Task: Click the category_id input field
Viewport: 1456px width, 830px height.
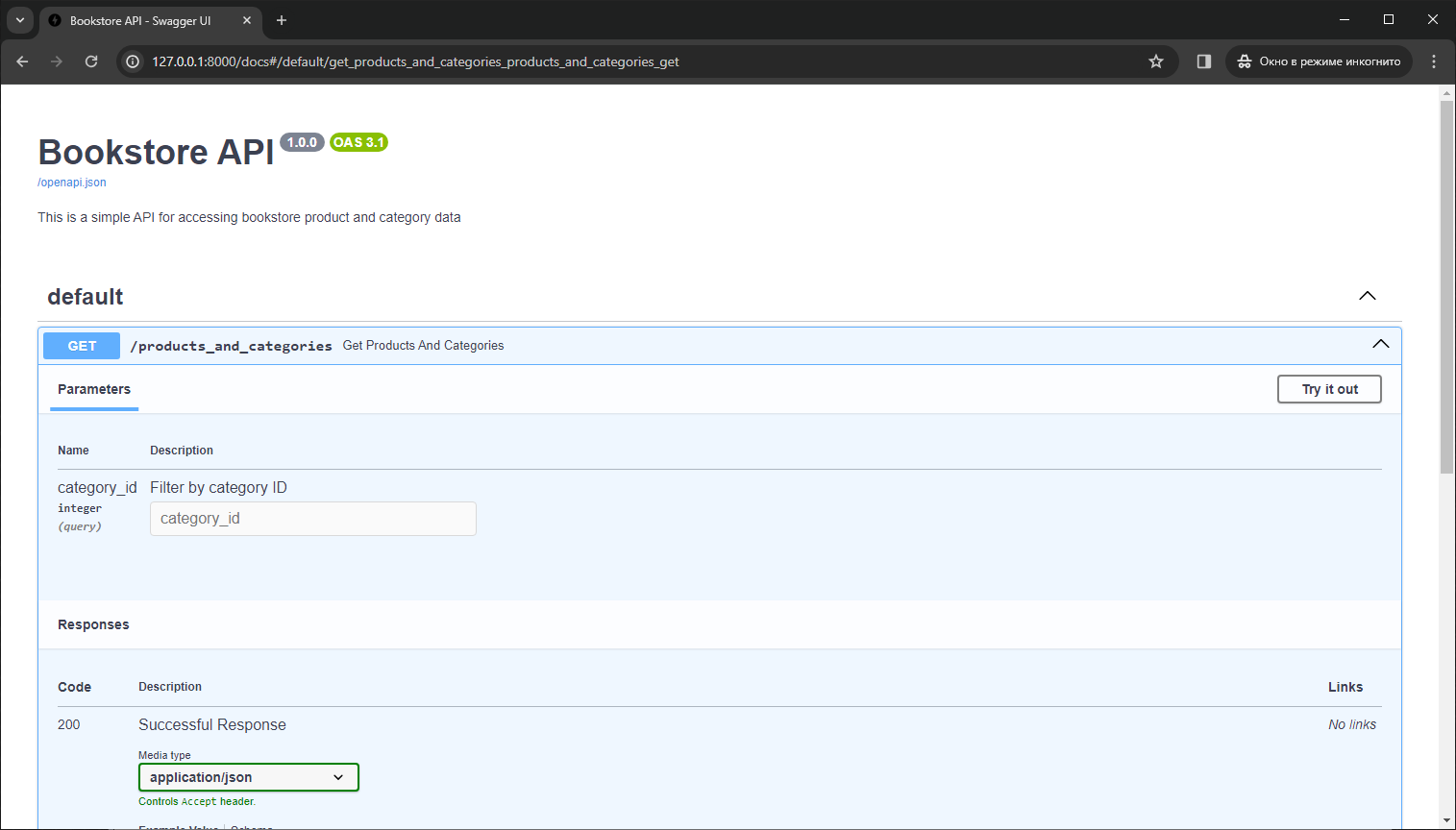Action: [x=312, y=518]
